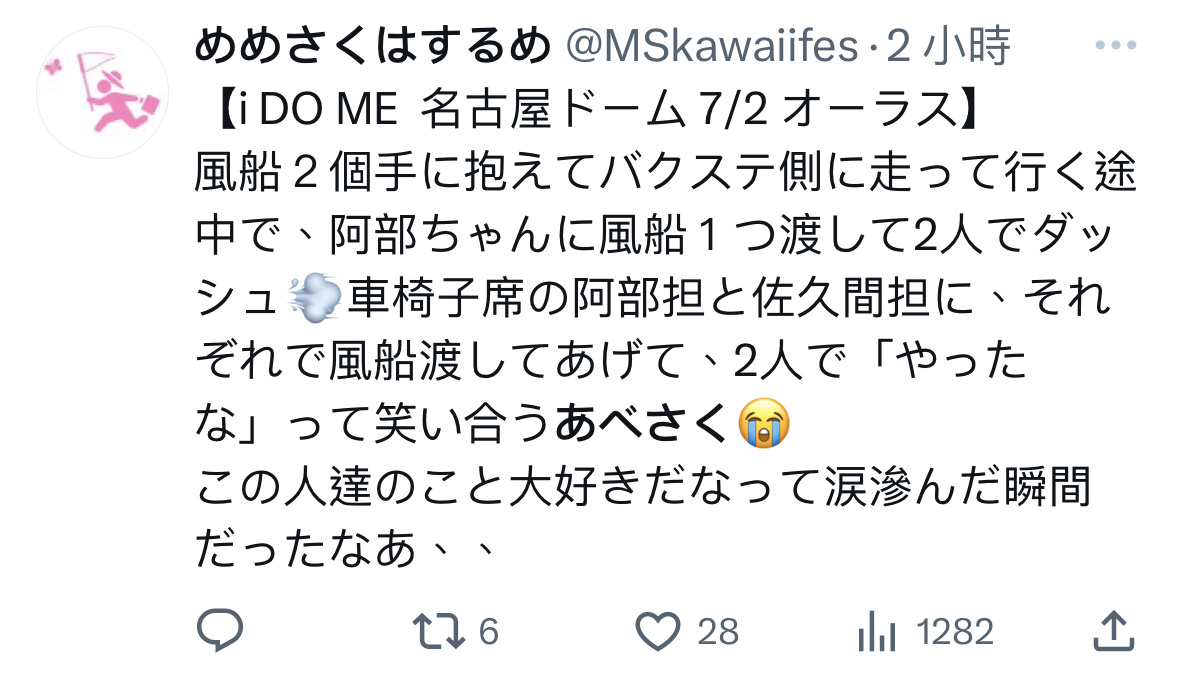Screen dimensions: 1179x686
Task: Click the view count 1282
Action: pos(956,632)
